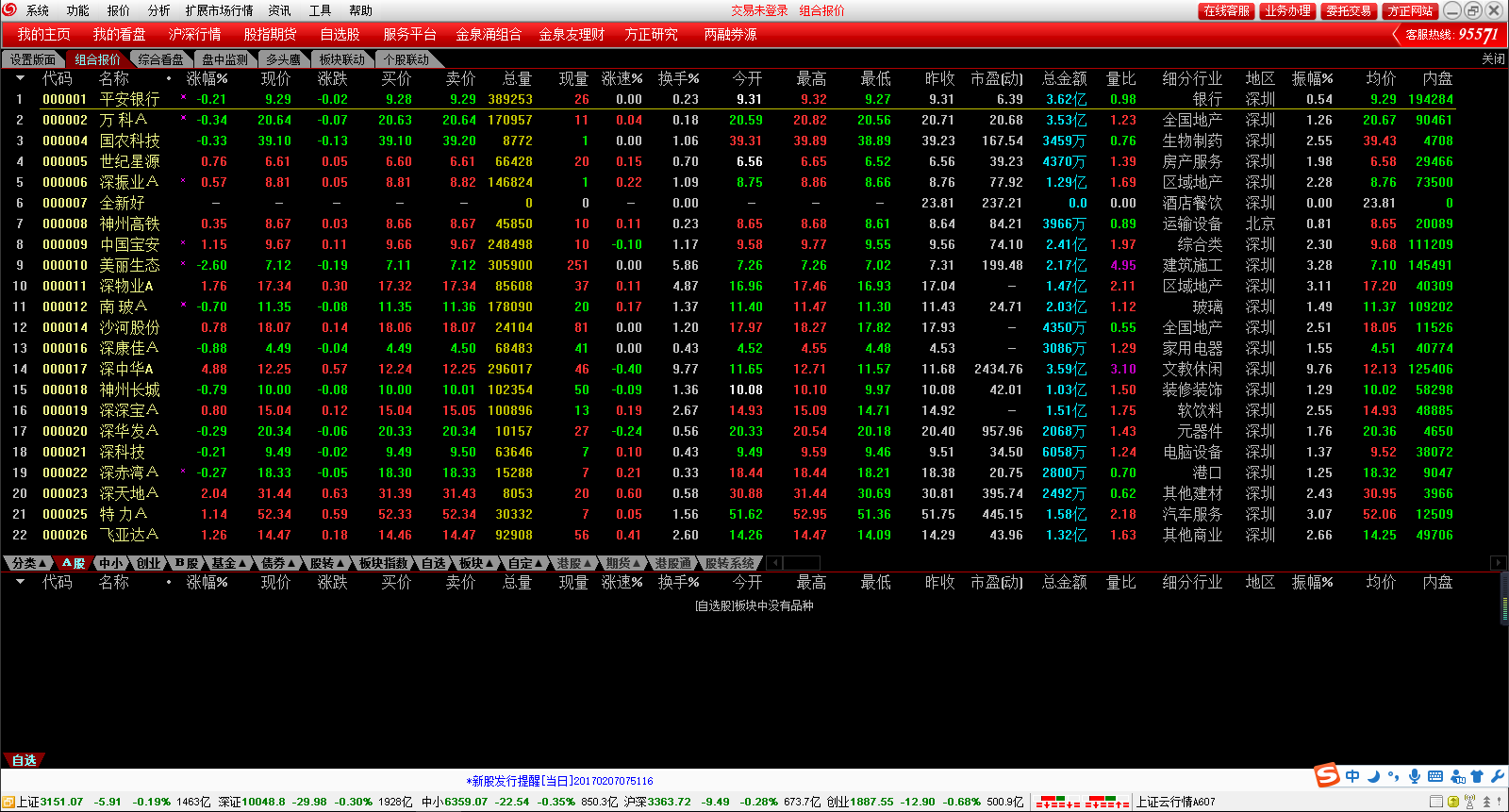Toggle the 中 Chinese/English input mode

tap(1352, 776)
